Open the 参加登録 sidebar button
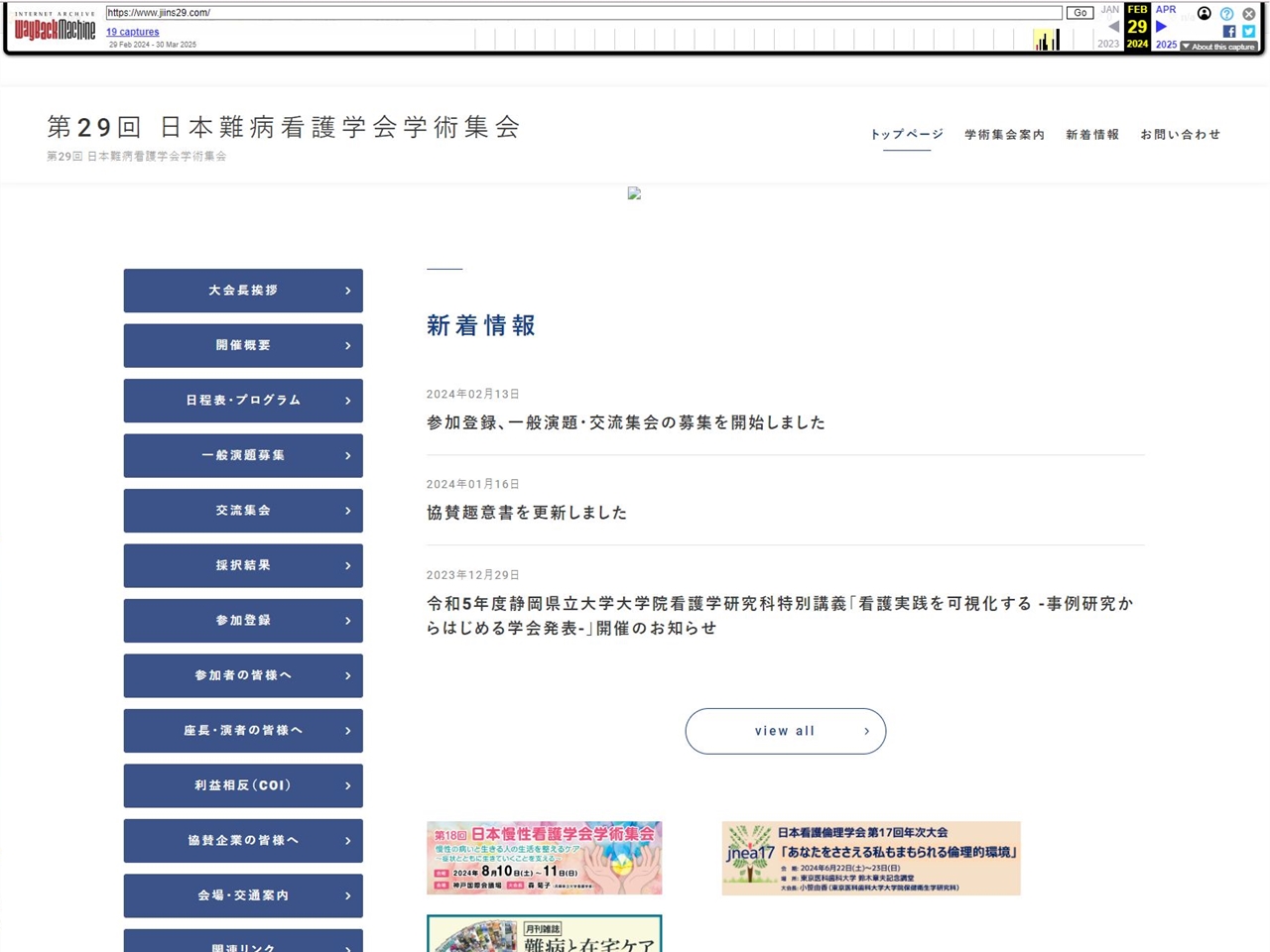The width and height of the screenshot is (1270, 952). (x=243, y=621)
